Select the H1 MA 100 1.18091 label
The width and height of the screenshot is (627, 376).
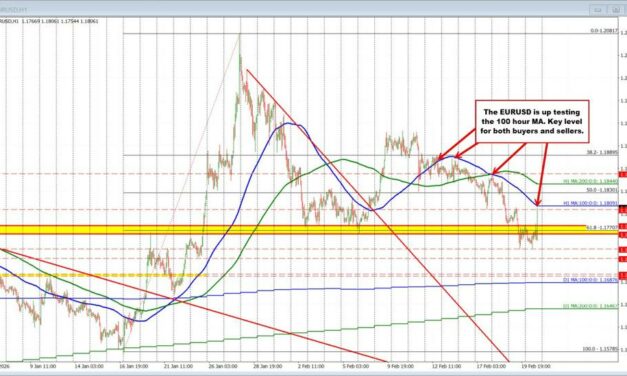point(591,203)
